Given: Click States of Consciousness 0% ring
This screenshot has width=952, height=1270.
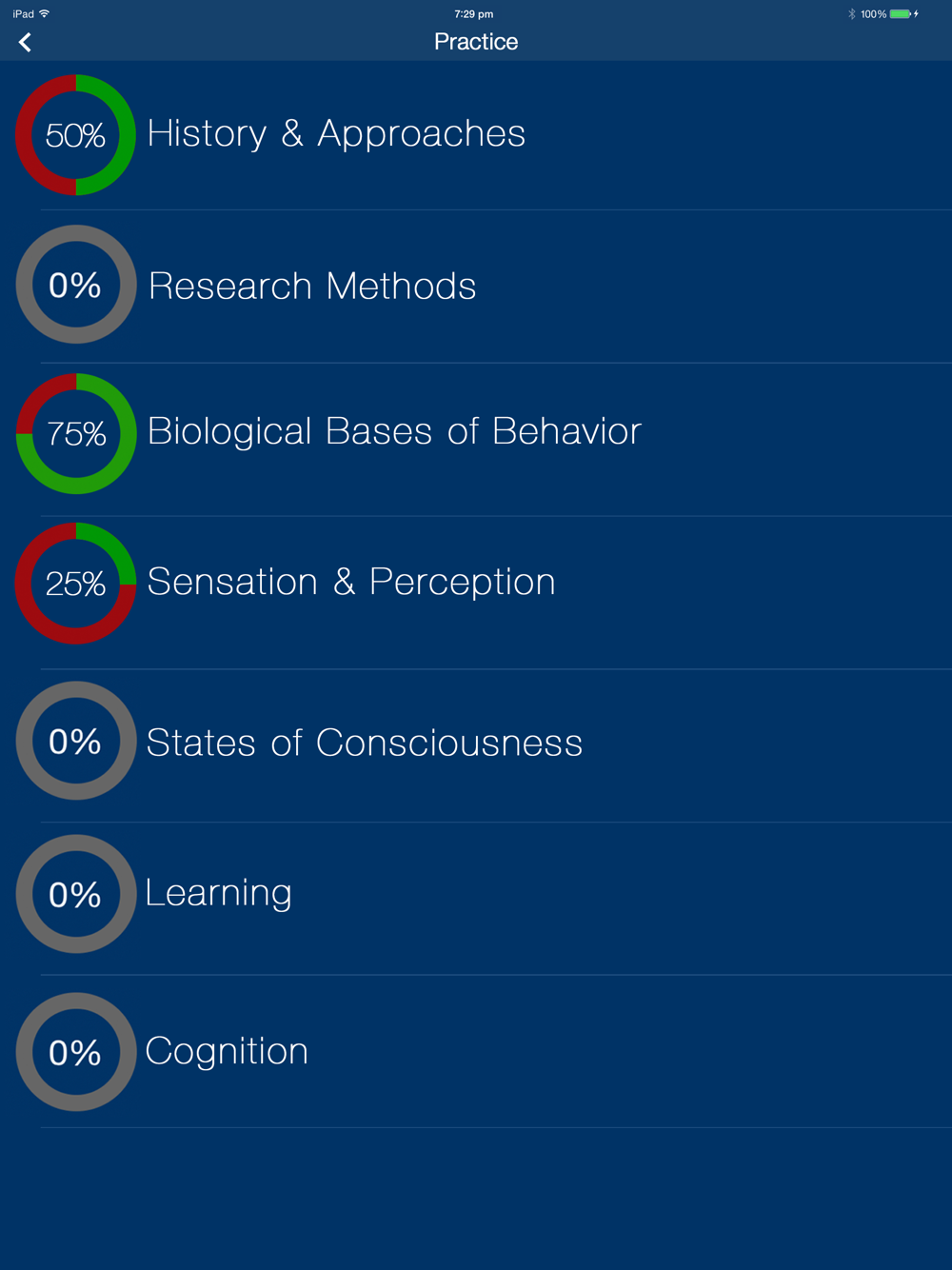Looking at the screenshot, I should click(x=76, y=741).
